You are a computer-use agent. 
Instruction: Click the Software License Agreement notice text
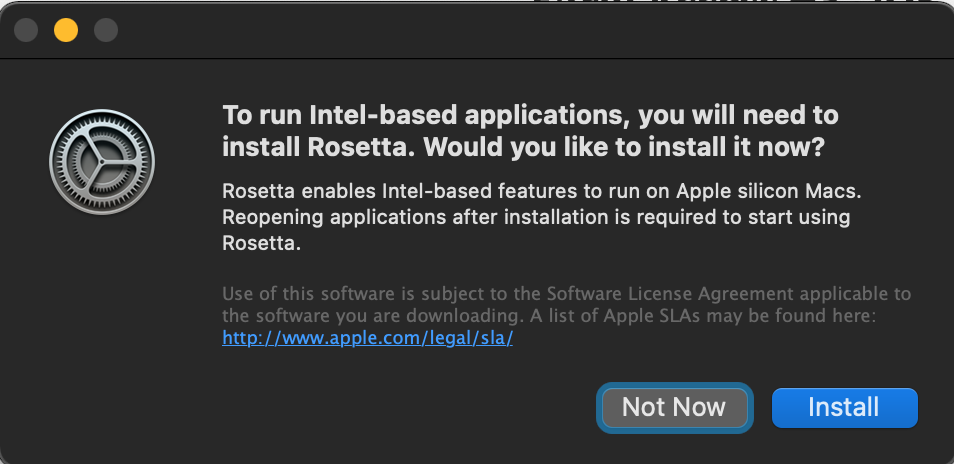pos(566,305)
